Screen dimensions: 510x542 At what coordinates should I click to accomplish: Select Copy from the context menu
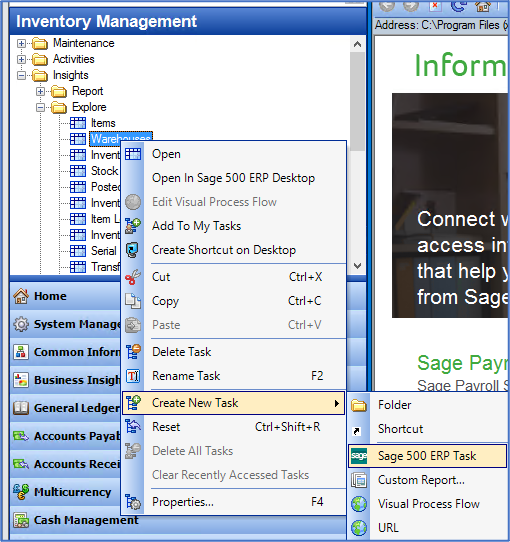234,301
